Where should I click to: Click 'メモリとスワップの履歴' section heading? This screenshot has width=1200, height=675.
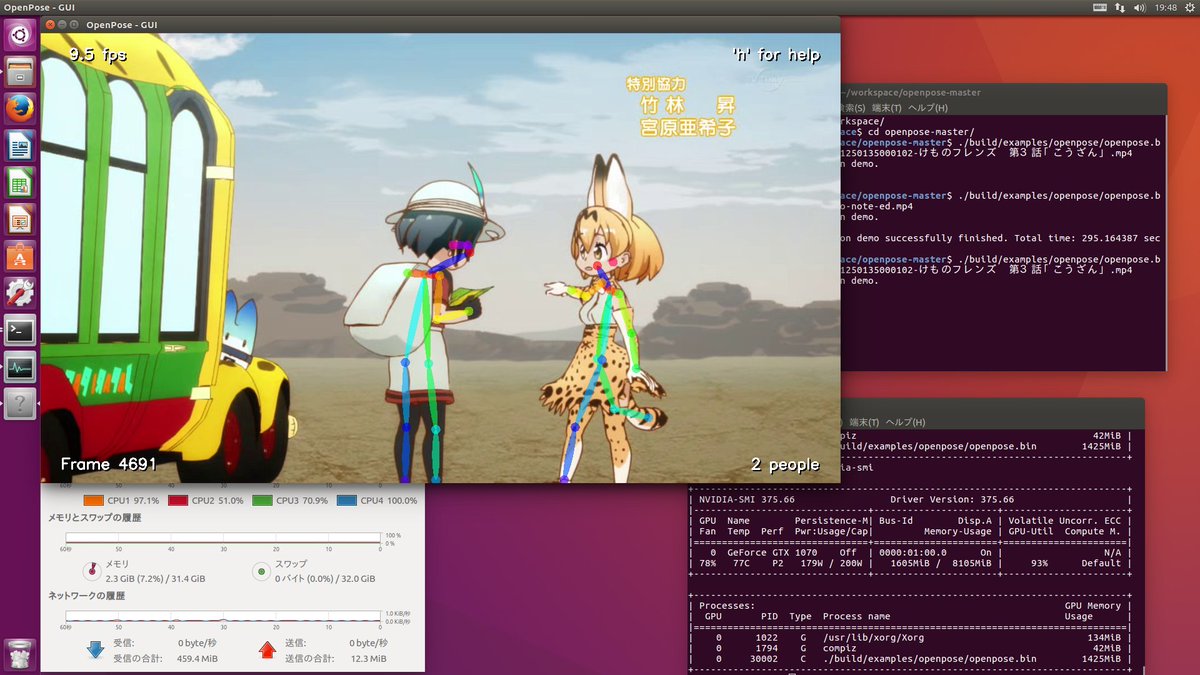(95, 518)
